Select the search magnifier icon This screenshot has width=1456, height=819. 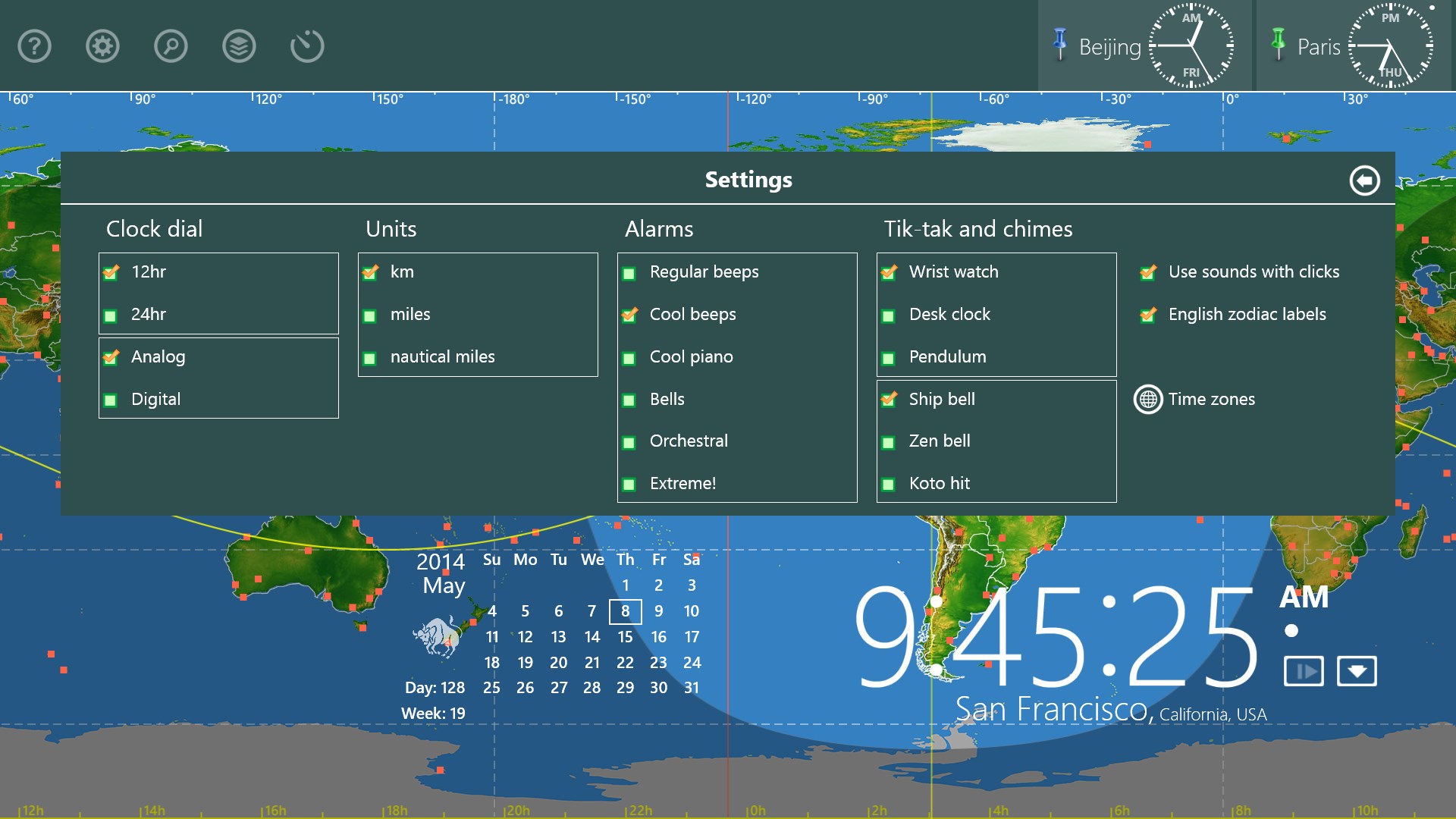point(170,46)
